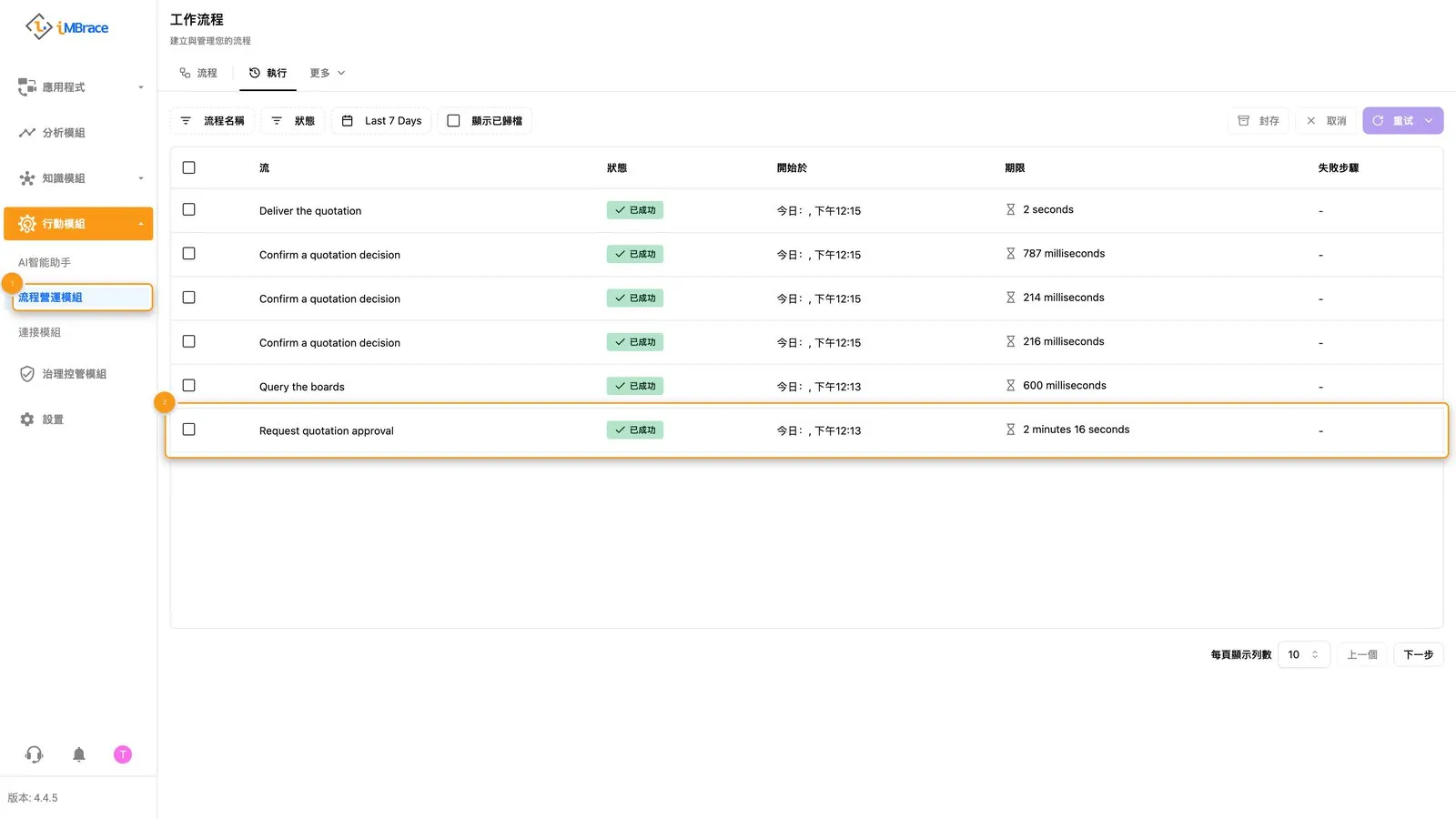Open the rows-per-page selector showing 10
Screen dimensions: 1456x819
1303,654
